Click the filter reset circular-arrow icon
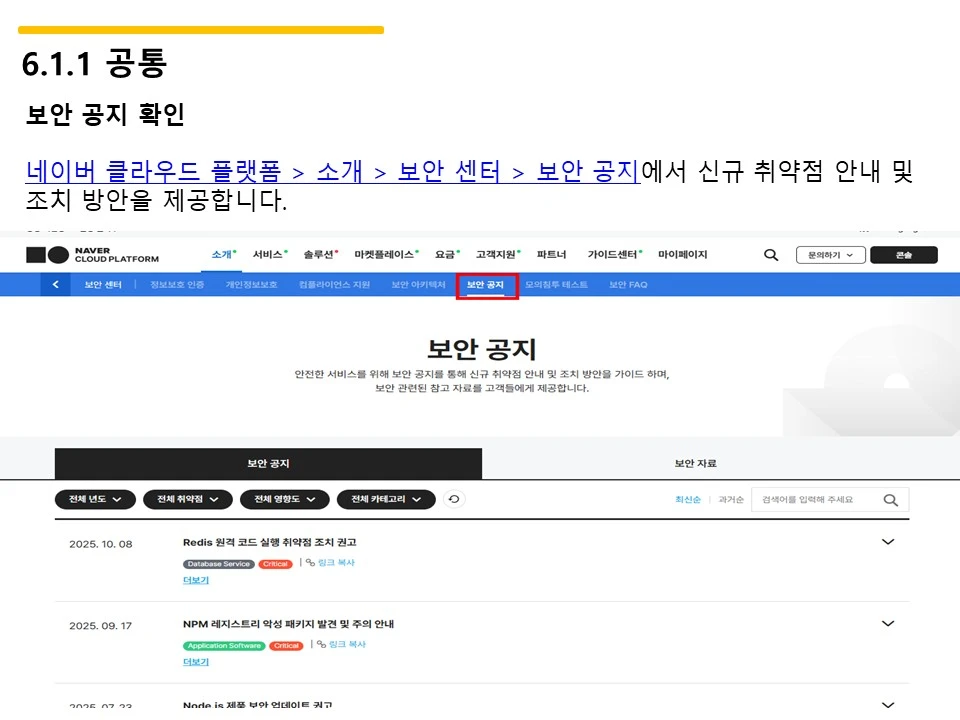 click(453, 498)
